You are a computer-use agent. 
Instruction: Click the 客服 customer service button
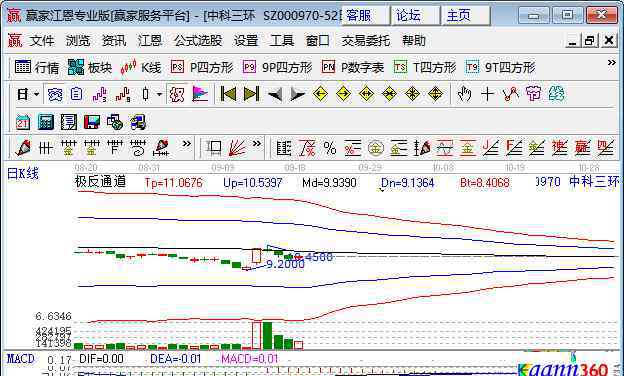pyautogui.click(x=365, y=16)
